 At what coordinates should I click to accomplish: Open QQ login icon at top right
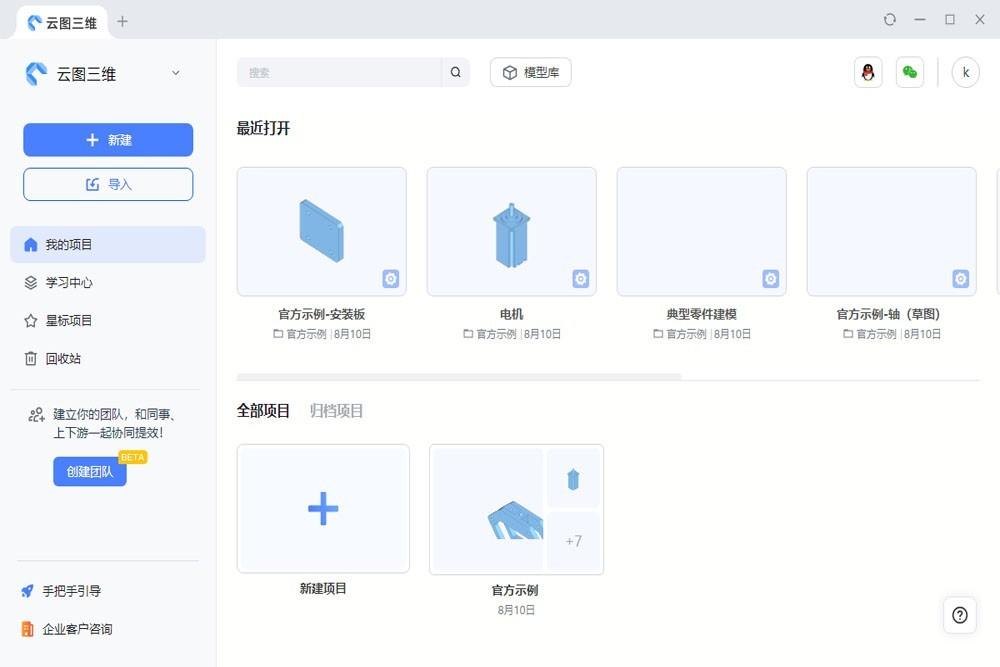pyautogui.click(x=867, y=72)
